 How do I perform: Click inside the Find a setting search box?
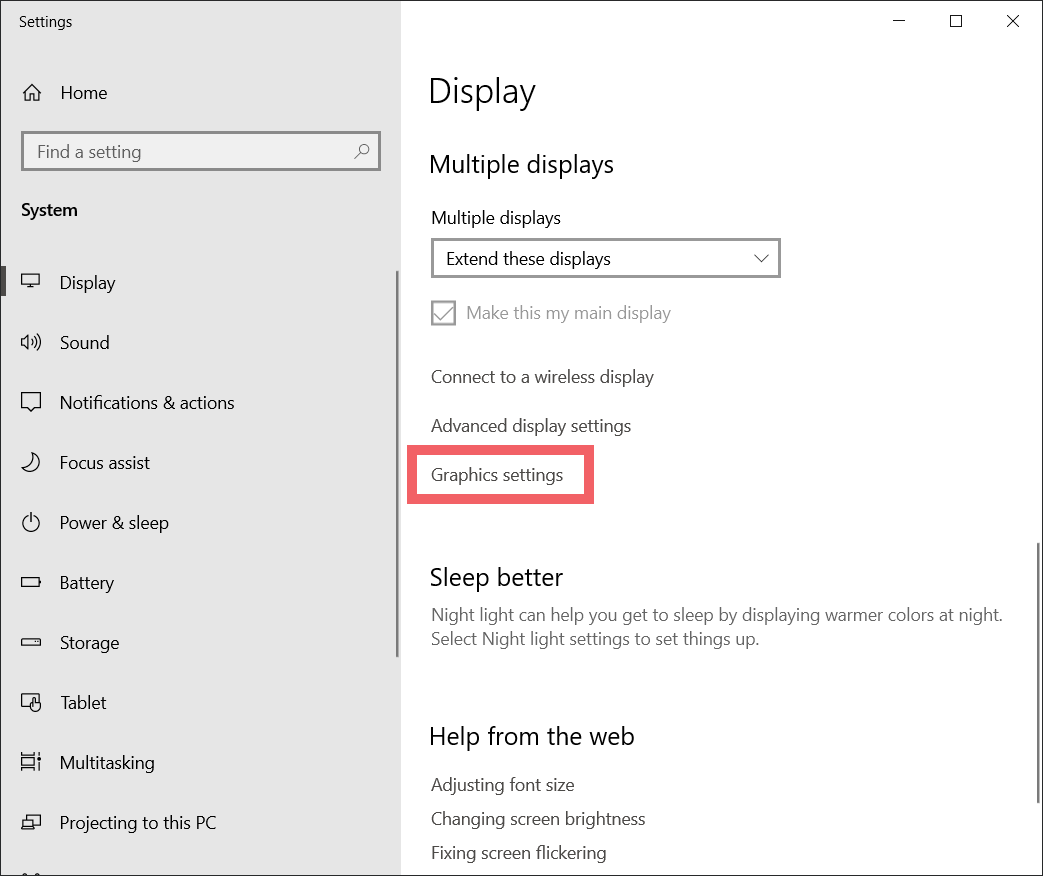pyautogui.click(x=200, y=151)
